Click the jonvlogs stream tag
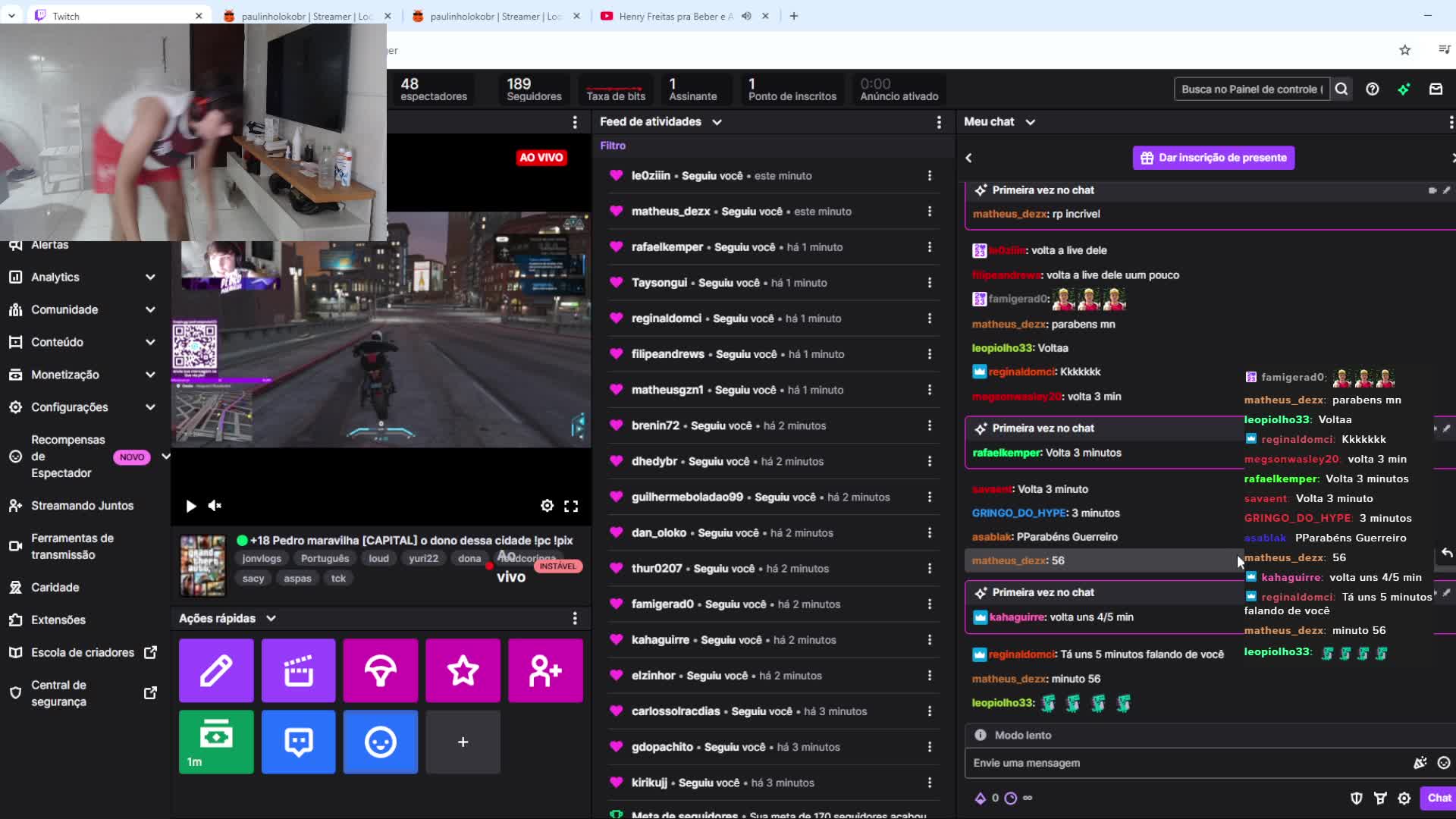Viewport: 1456px width, 819px height. [x=262, y=559]
